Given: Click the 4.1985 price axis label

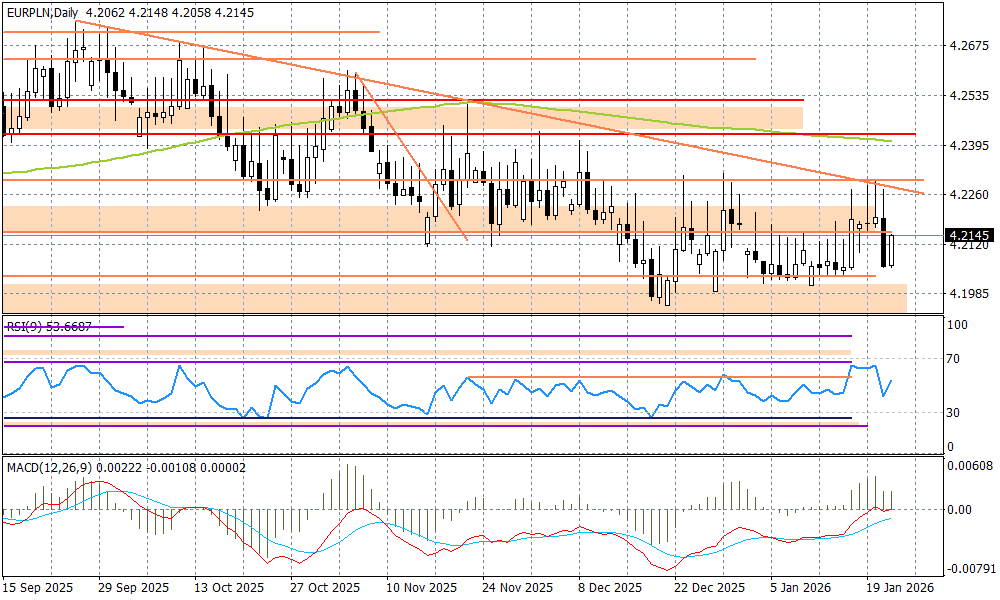Looking at the screenshot, I should (x=969, y=294).
